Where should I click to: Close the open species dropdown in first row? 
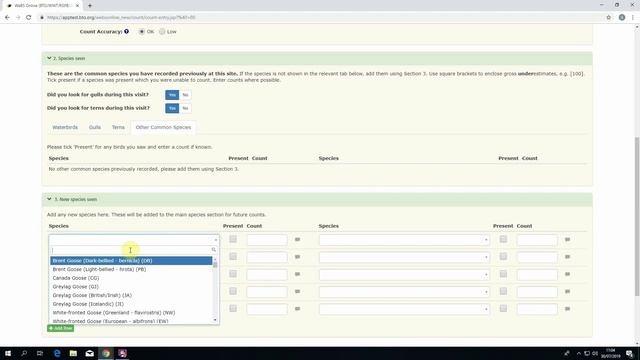point(134,240)
